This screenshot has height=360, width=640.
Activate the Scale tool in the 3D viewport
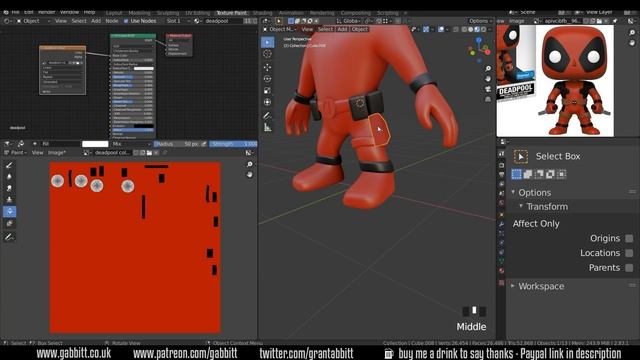point(267,91)
